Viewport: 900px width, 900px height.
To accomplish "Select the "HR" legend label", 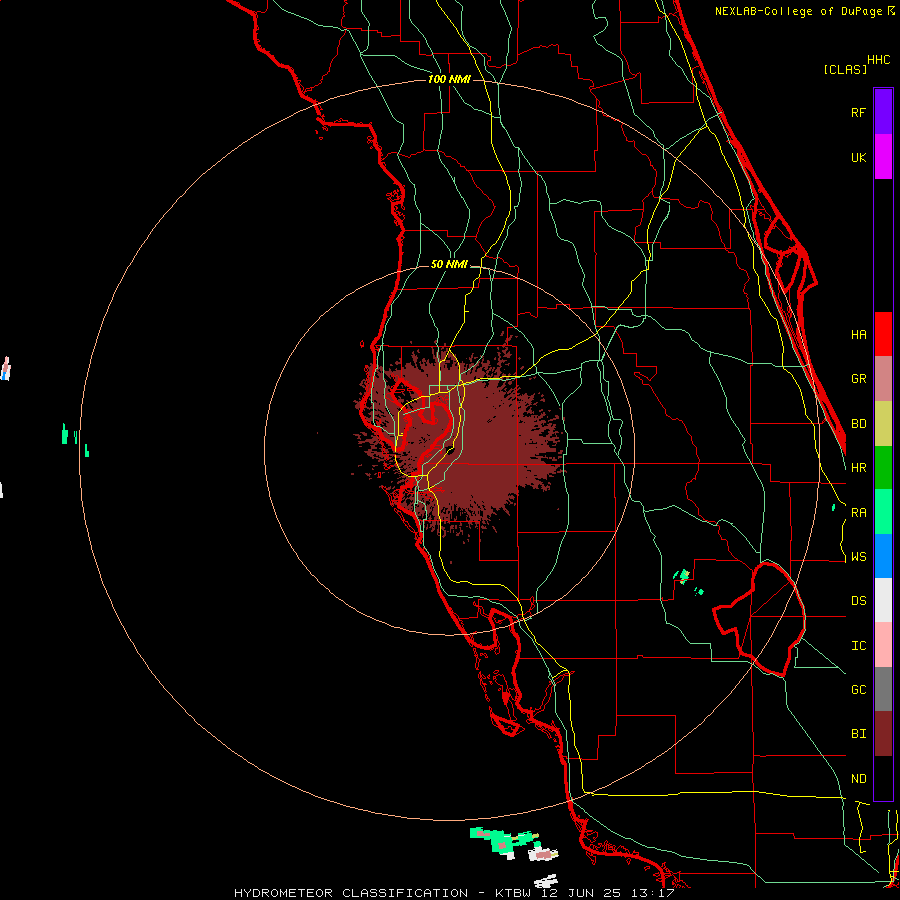I will (x=858, y=468).
